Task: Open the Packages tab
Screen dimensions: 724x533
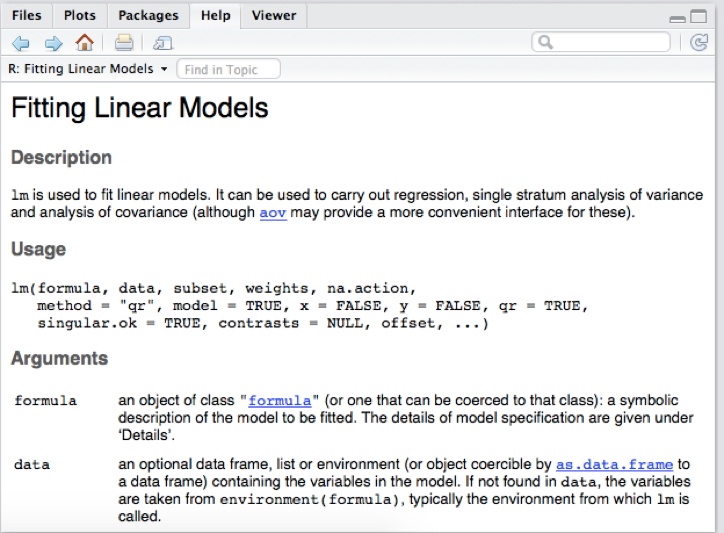Action: tap(148, 15)
